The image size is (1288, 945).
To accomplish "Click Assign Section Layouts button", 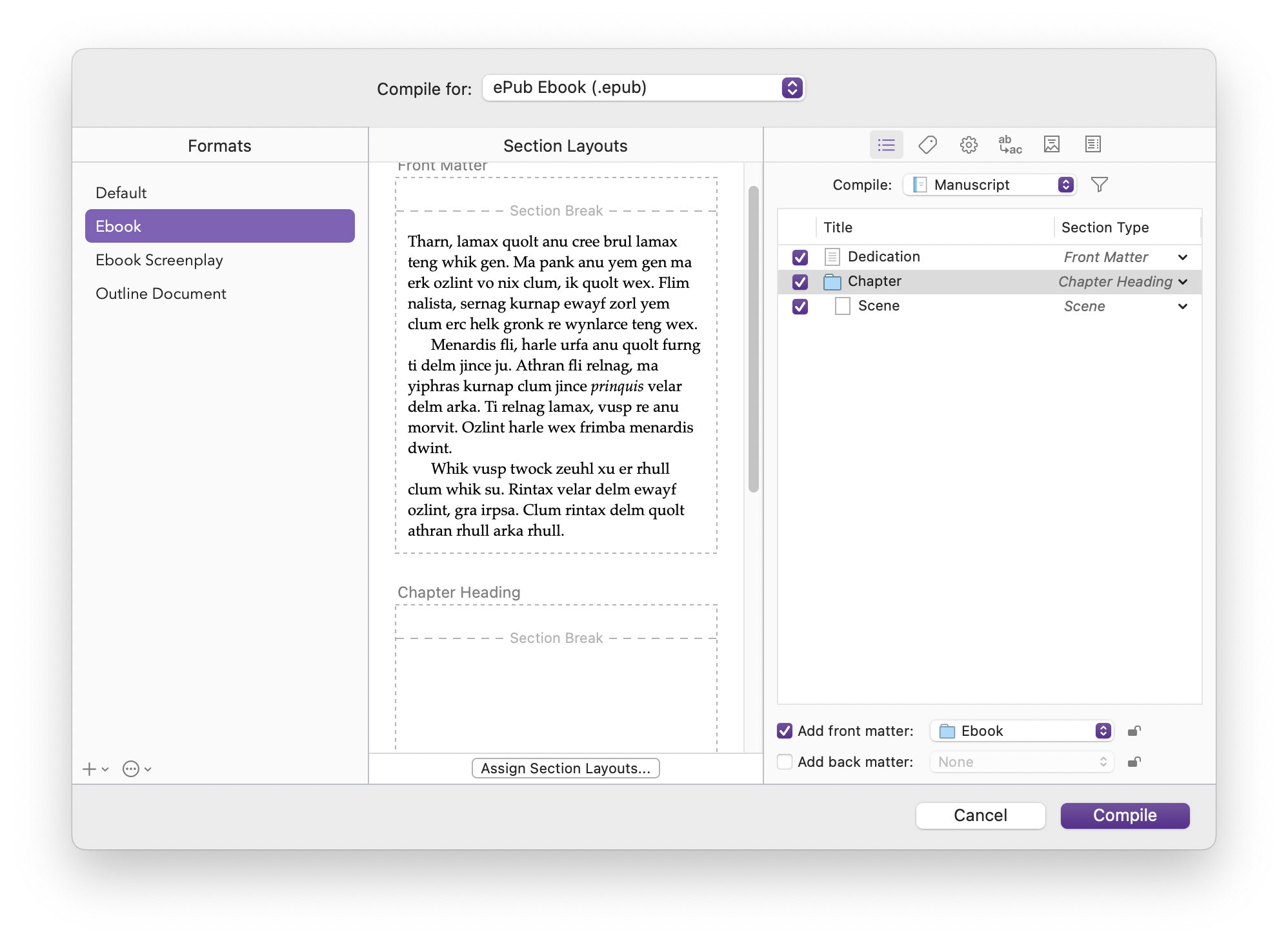I will click(565, 768).
